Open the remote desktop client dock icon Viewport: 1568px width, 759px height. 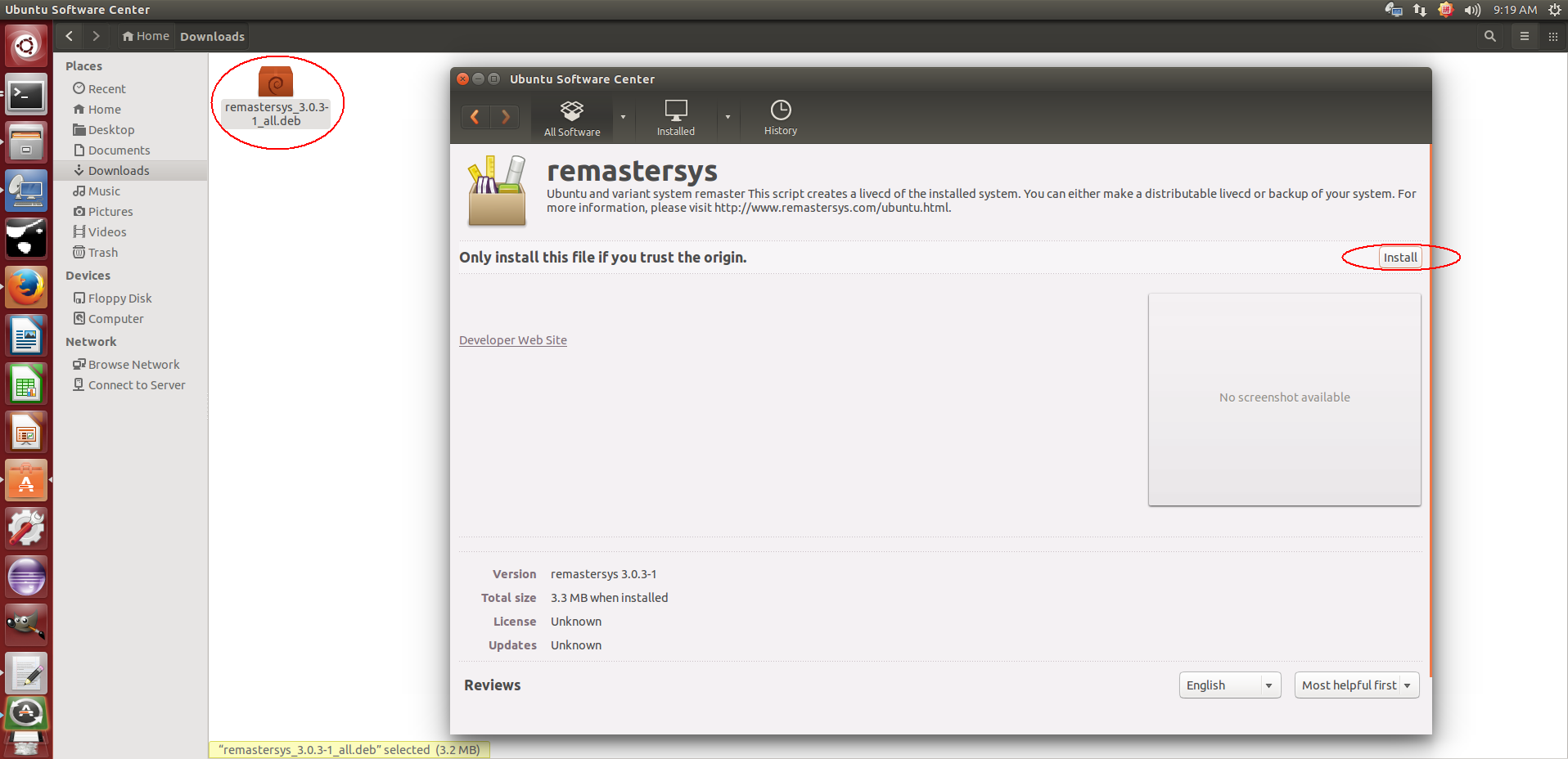tap(26, 191)
